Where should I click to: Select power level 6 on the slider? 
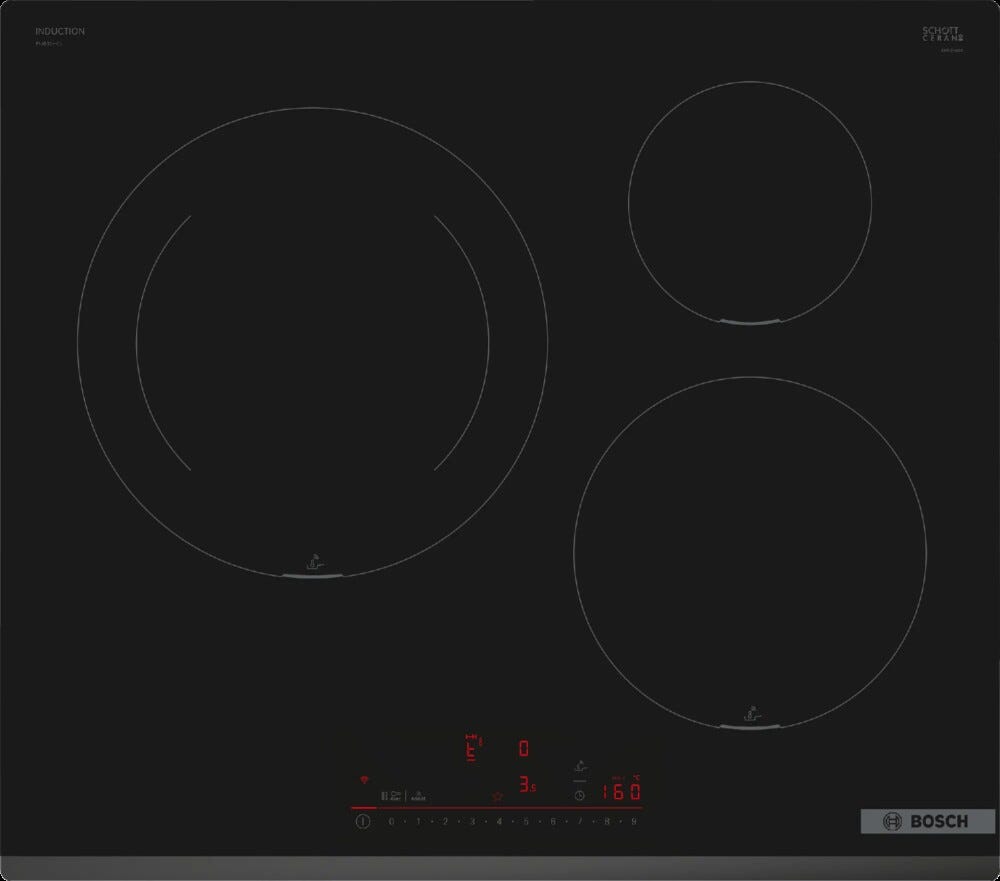[x=553, y=822]
